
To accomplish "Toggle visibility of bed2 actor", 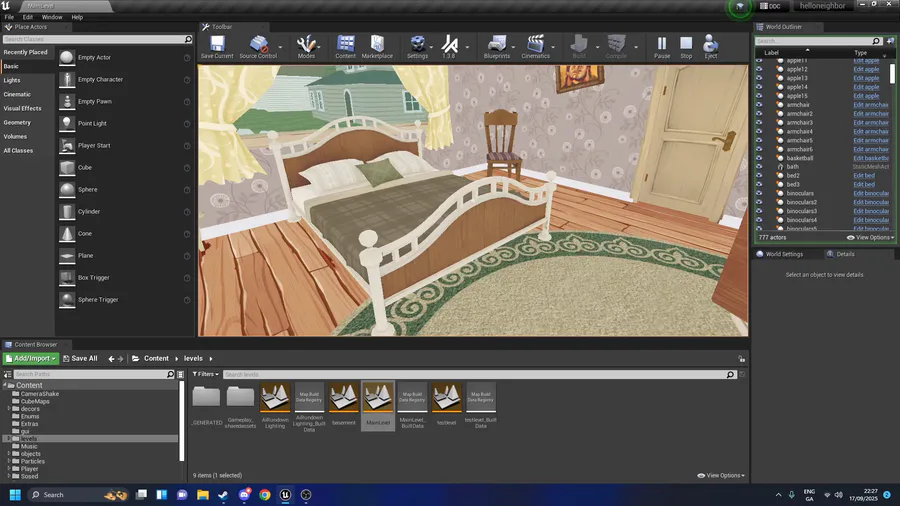I will 759,176.
